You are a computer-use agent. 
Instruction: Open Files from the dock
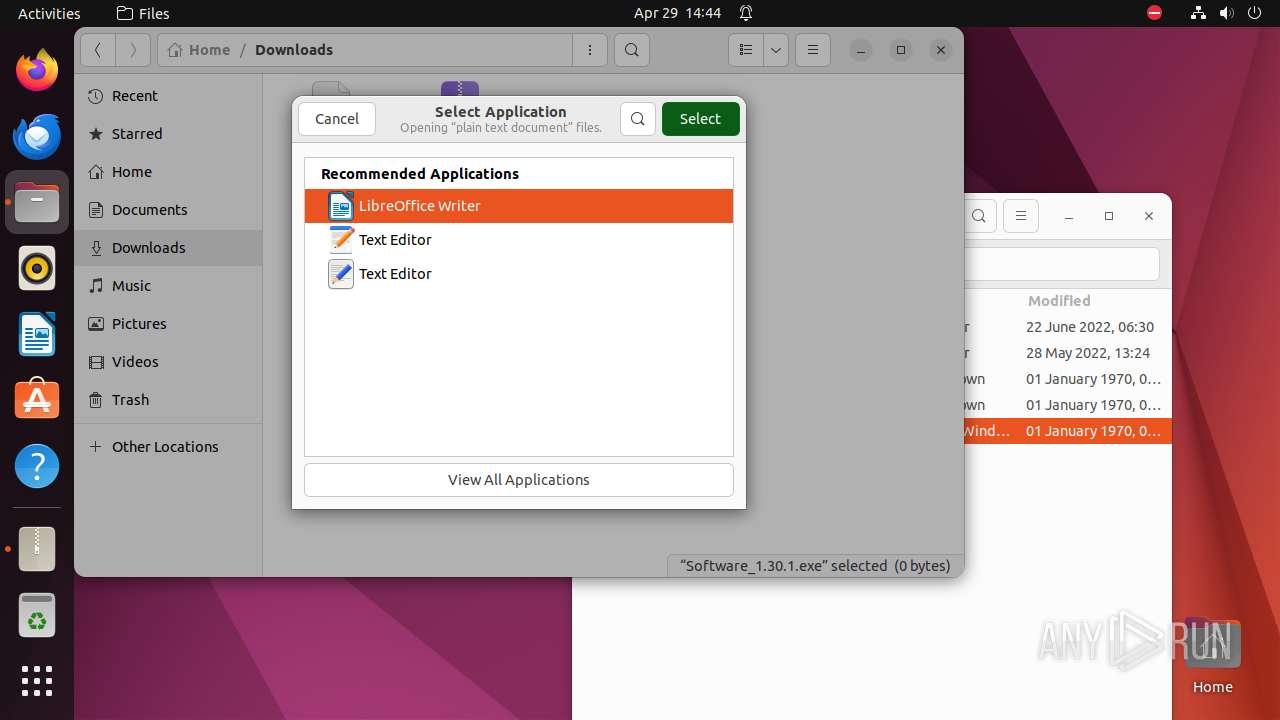tap(37, 202)
